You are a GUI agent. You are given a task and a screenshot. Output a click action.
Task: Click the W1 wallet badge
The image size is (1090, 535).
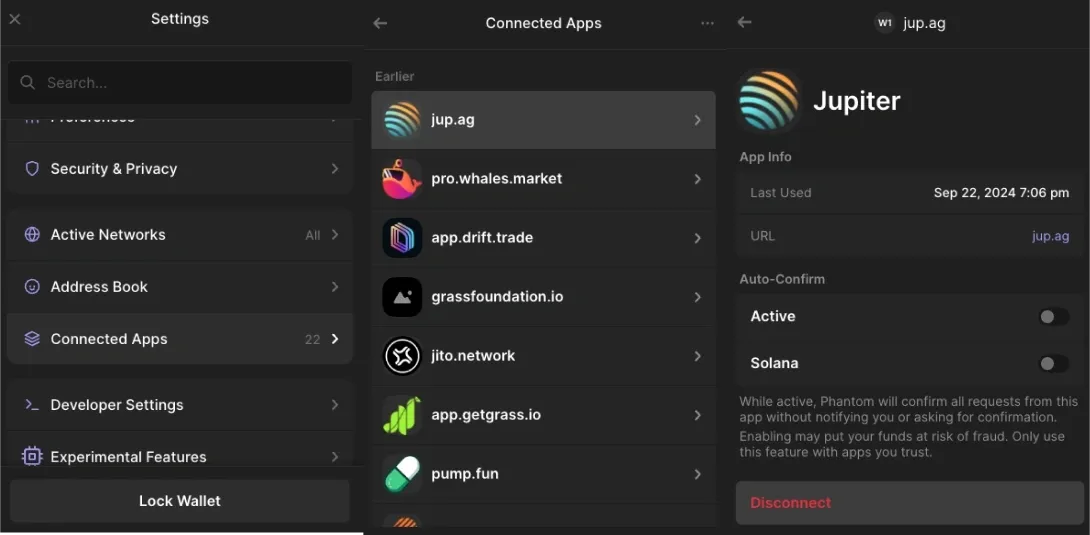(885, 23)
